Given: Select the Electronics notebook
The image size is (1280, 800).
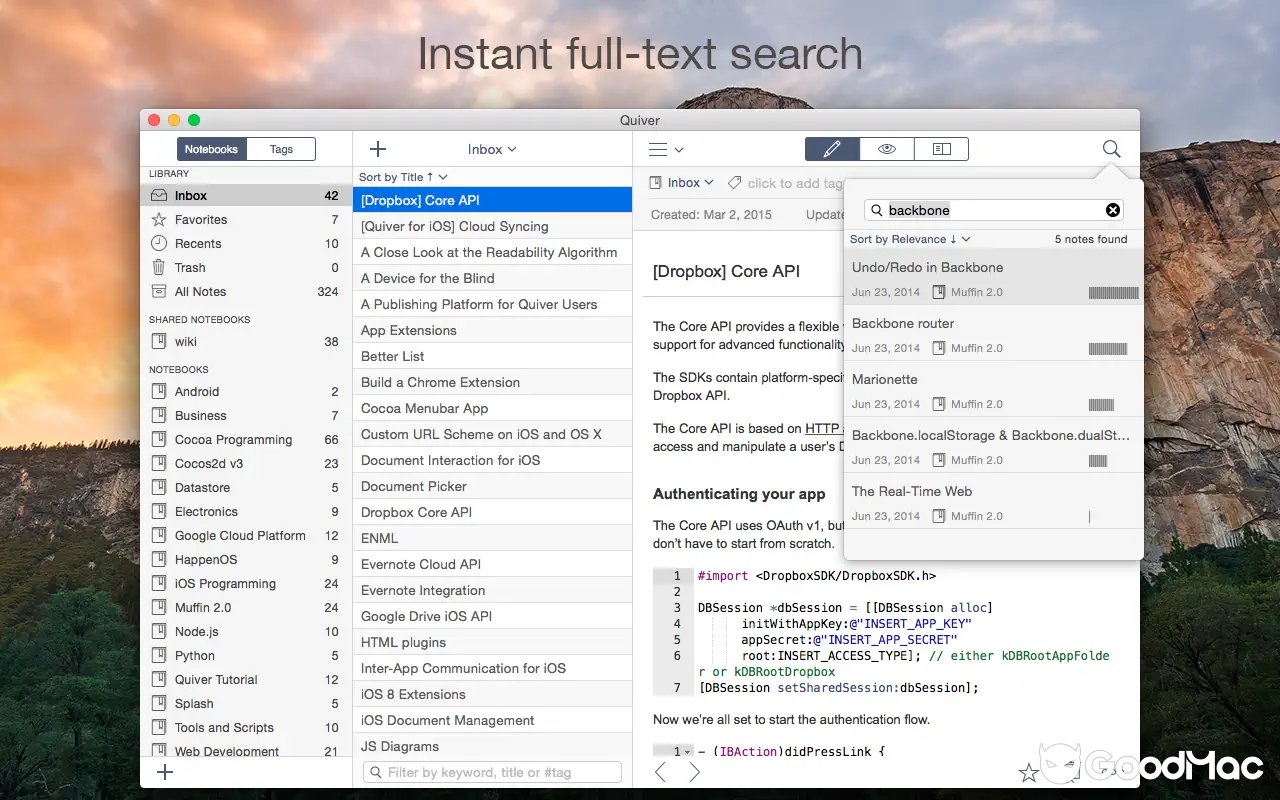Looking at the screenshot, I should point(246,512).
